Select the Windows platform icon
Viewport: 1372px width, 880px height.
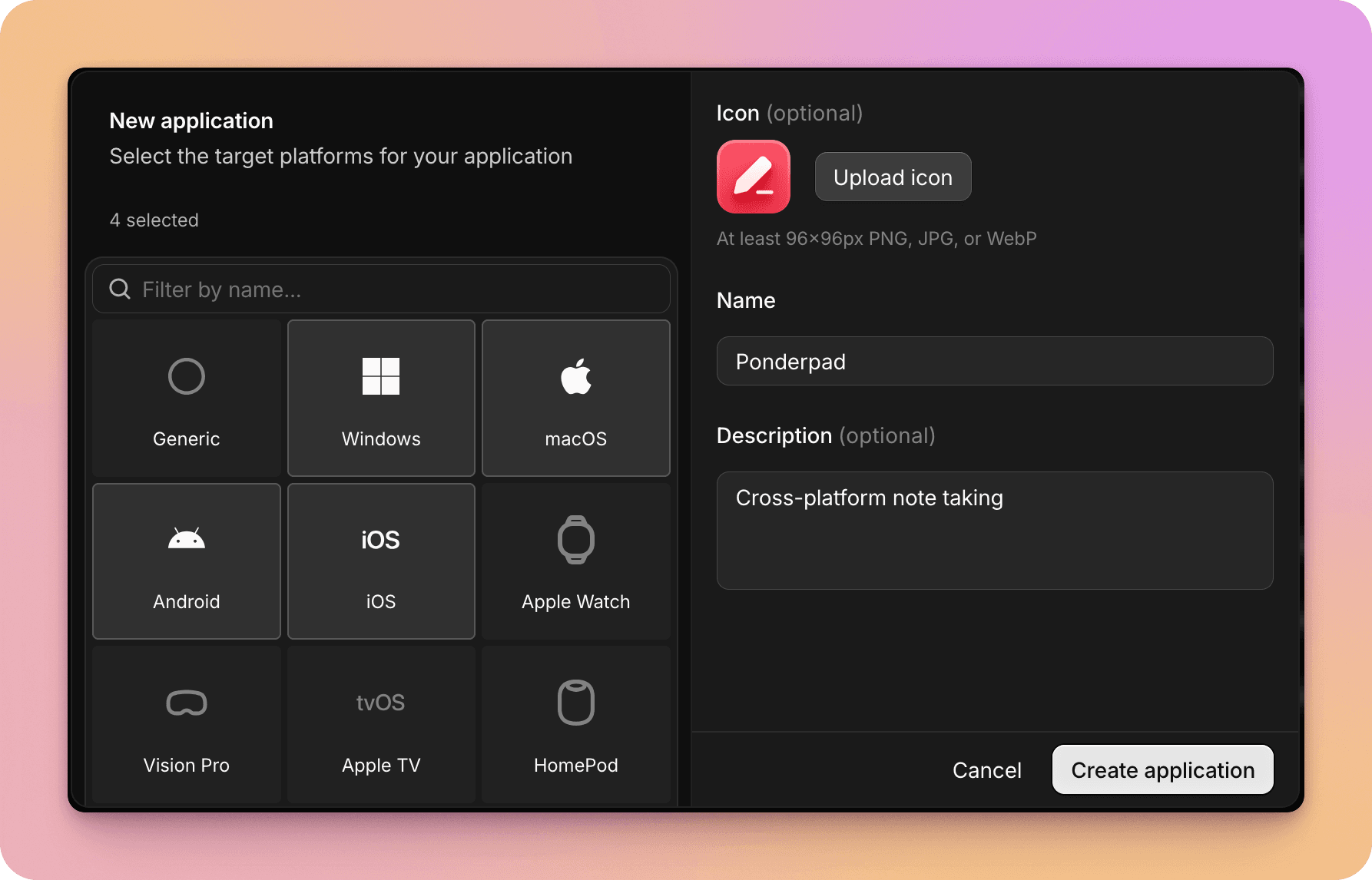[381, 376]
